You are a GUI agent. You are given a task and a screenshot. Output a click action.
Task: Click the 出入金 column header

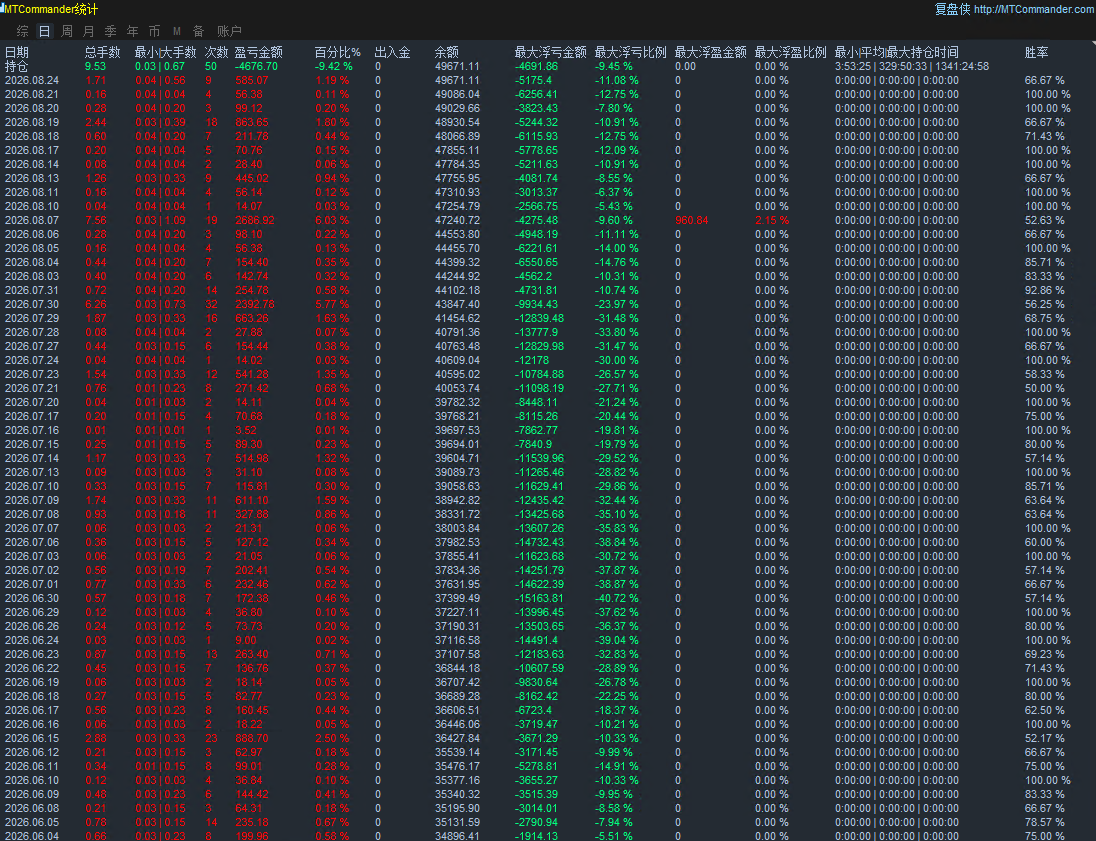pyautogui.click(x=392, y=52)
